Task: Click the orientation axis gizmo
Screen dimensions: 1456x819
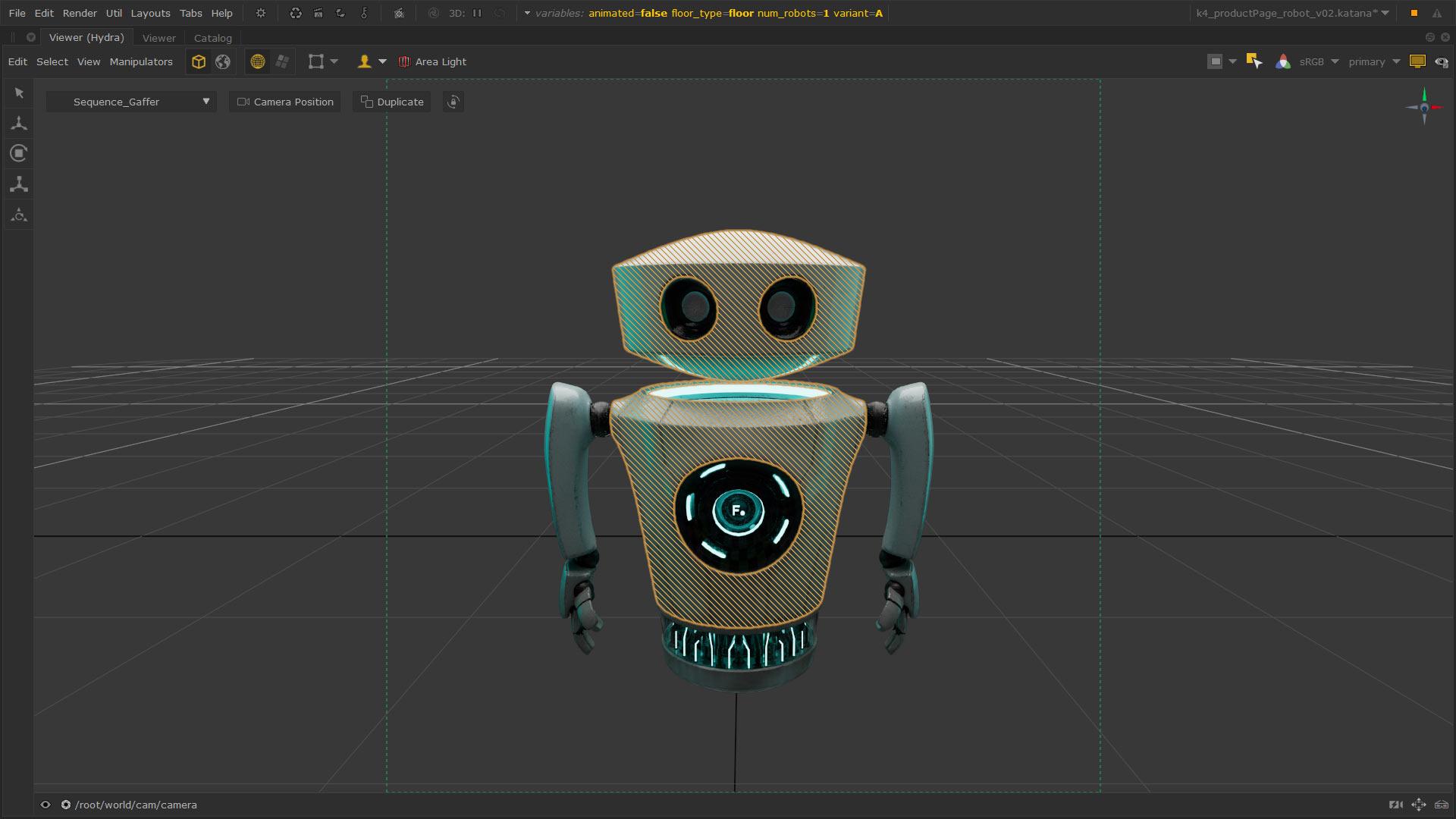Action: point(1423,107)
